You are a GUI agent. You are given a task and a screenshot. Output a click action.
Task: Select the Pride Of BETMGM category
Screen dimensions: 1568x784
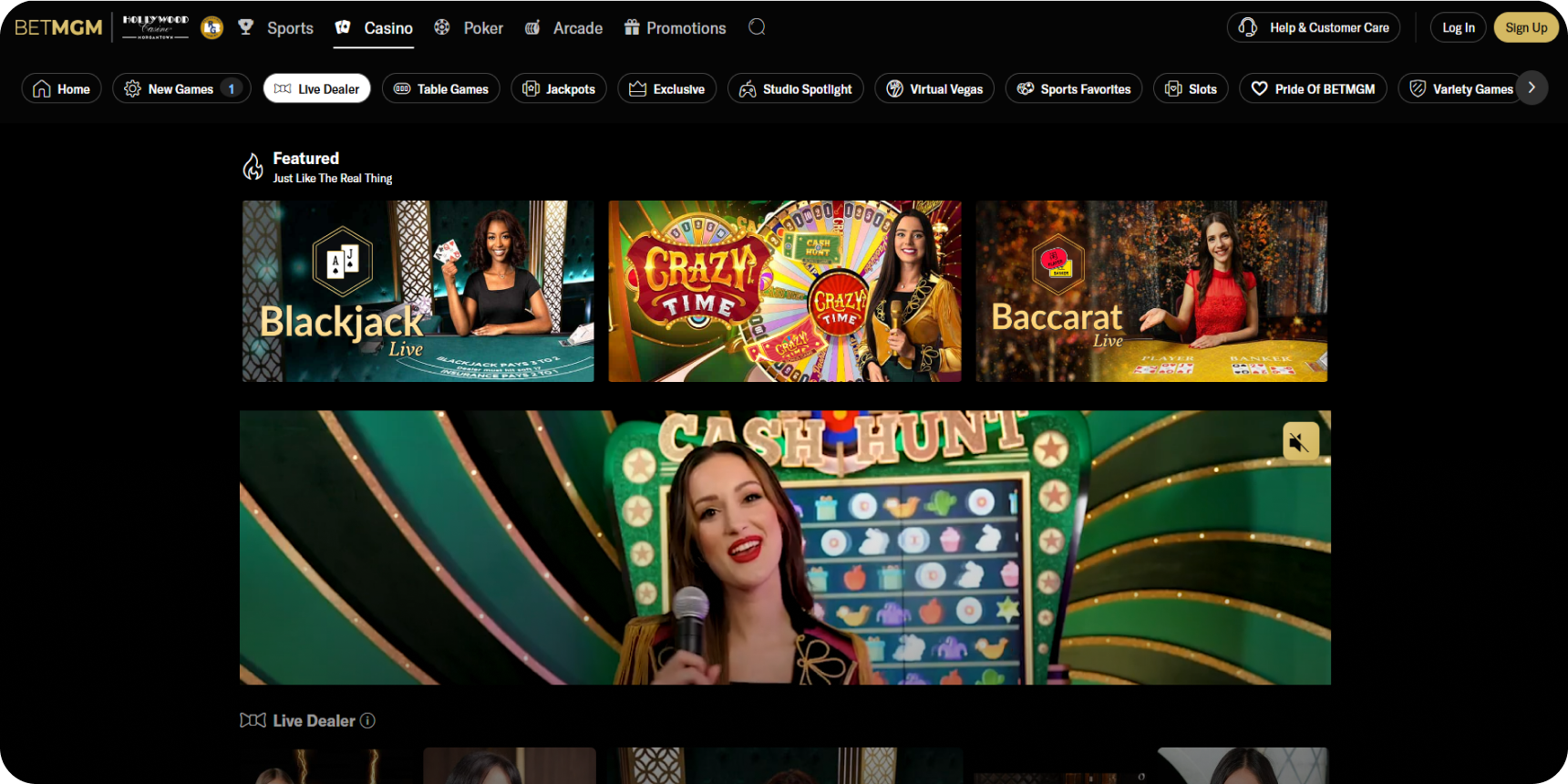coord(1314,88)
